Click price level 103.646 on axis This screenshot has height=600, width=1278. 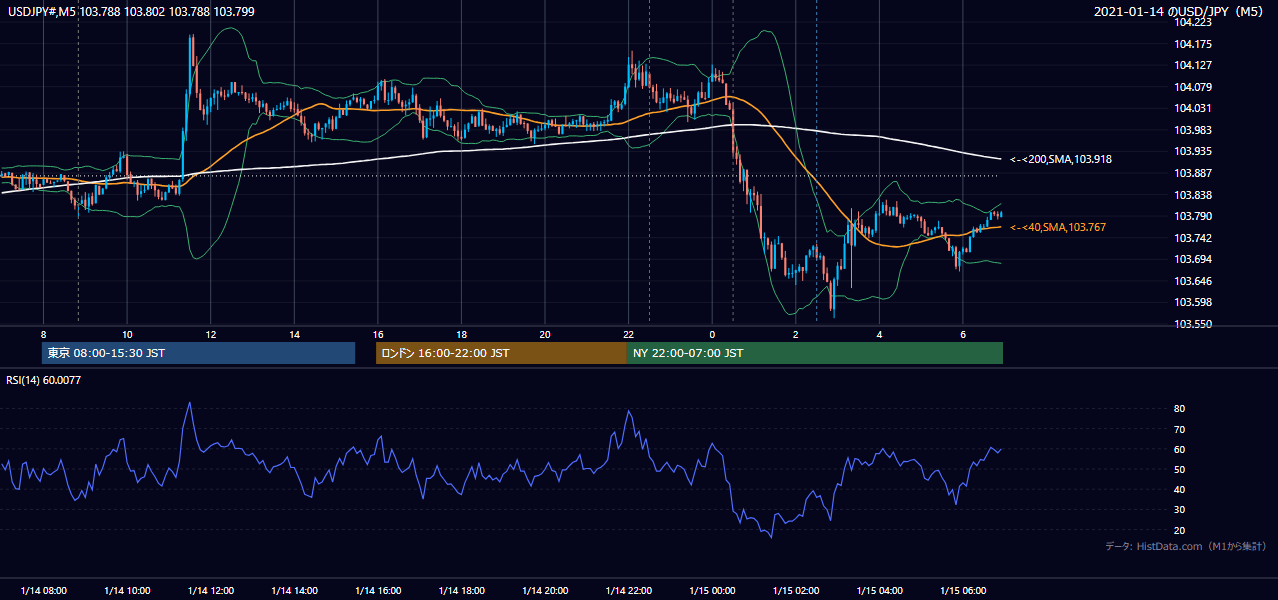pos(1194,281)
